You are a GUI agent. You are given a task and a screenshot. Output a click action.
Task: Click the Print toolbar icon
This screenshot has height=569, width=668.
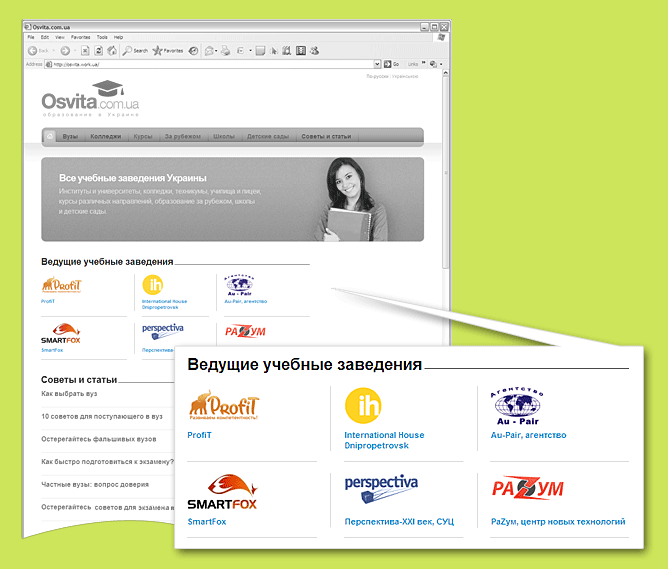(x=225, y=51)
